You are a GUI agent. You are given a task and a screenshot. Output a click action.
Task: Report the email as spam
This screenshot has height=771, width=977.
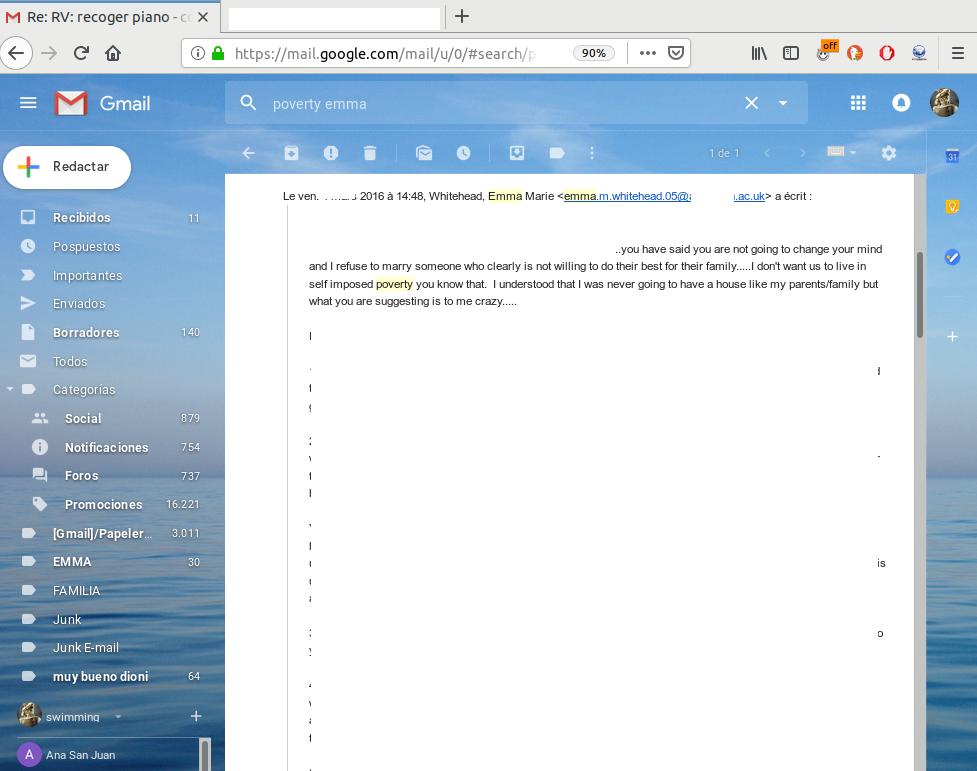pyautogui.click(x=331, y=153)
